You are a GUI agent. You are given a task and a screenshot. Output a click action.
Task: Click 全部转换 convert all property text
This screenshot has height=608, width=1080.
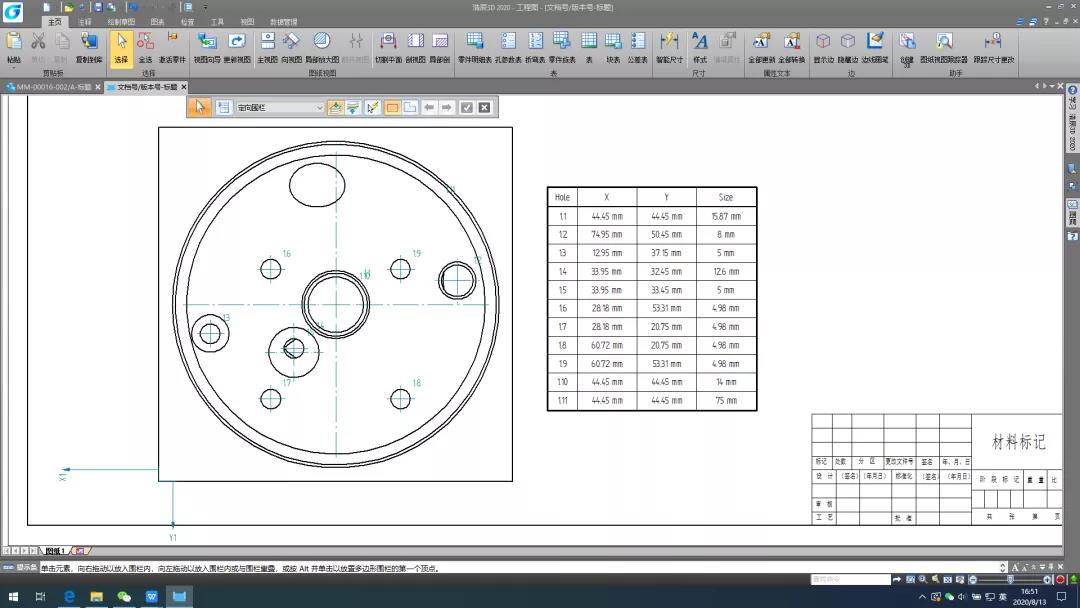tap(791, 48)
